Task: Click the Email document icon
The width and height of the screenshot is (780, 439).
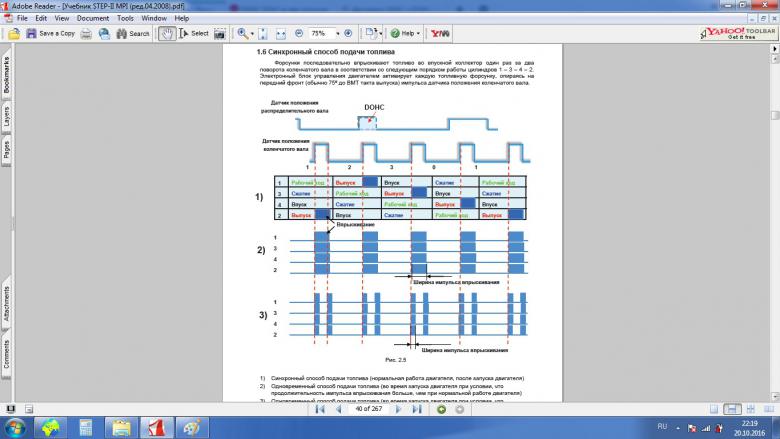Action: click(x=104, y=33)
